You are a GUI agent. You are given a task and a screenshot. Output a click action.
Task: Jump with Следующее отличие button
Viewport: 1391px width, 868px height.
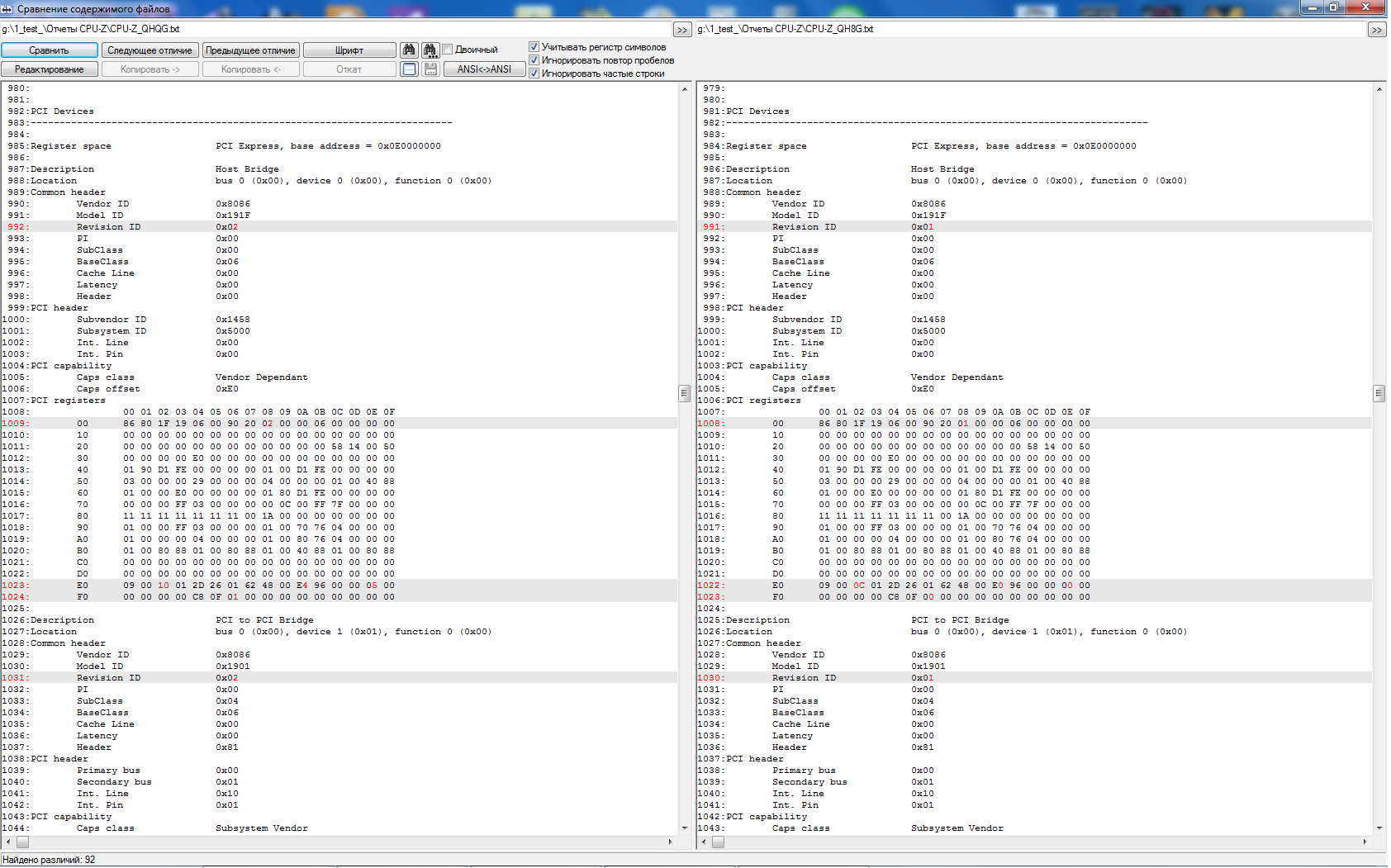(150, 50)
